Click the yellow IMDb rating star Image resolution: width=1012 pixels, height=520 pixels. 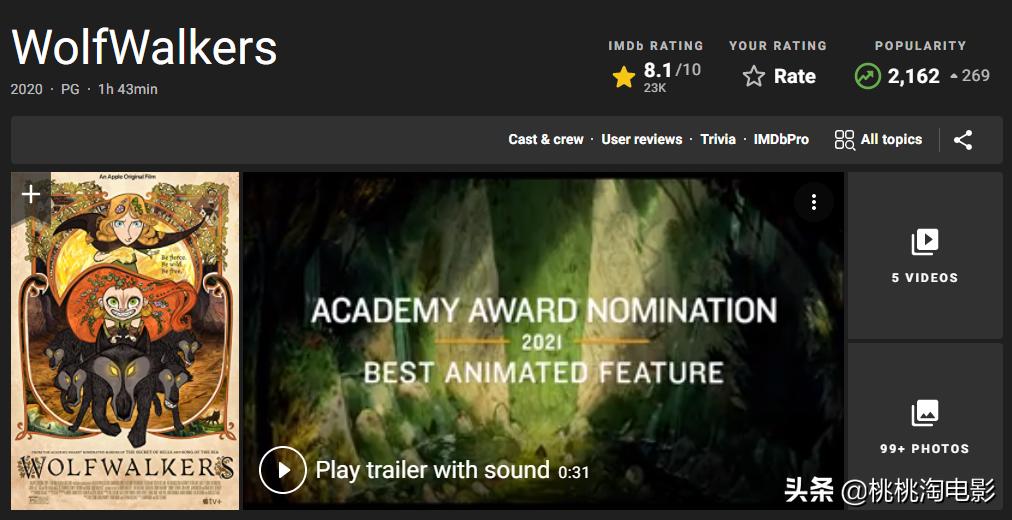pyautogui.click(x=623, y=77)
